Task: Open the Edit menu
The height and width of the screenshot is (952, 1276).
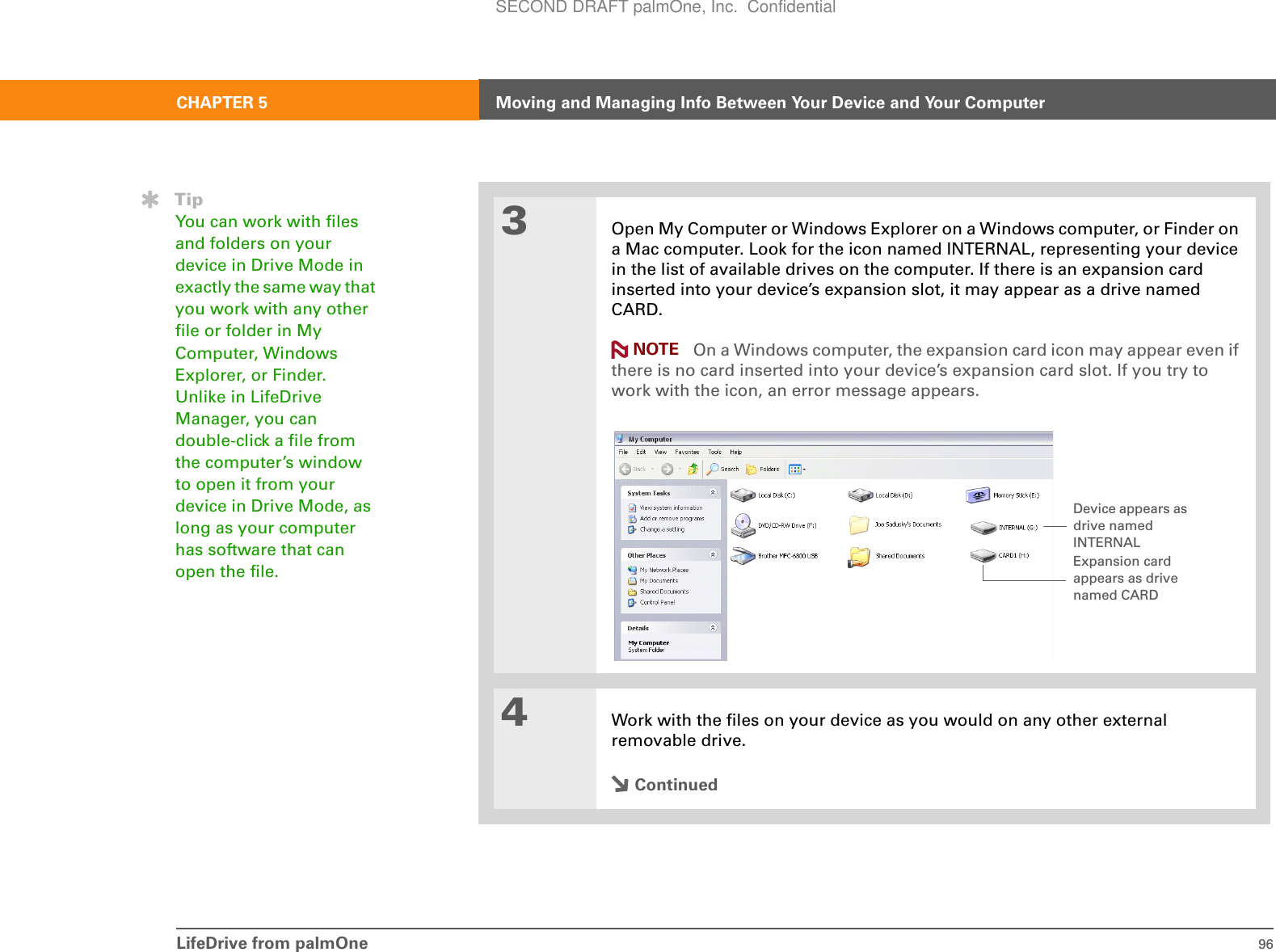Action: (x=641, y=453)
